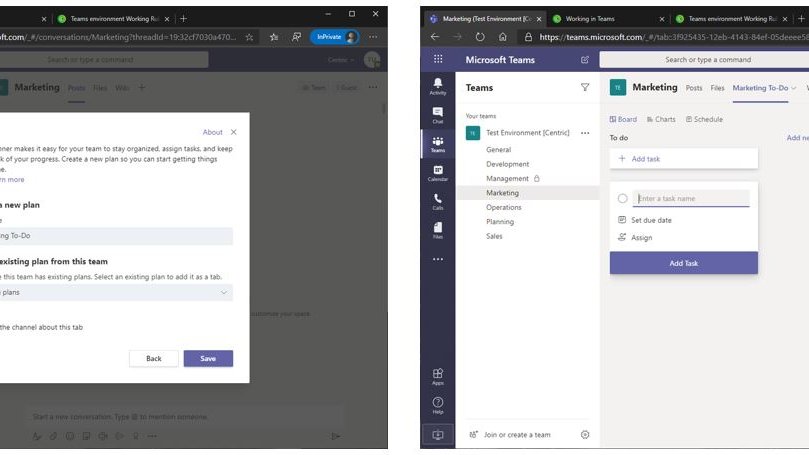Viewport: 809px width, 455px height.
Task: Open the app launcher waffle icon
Action: [x=438, y=59]
